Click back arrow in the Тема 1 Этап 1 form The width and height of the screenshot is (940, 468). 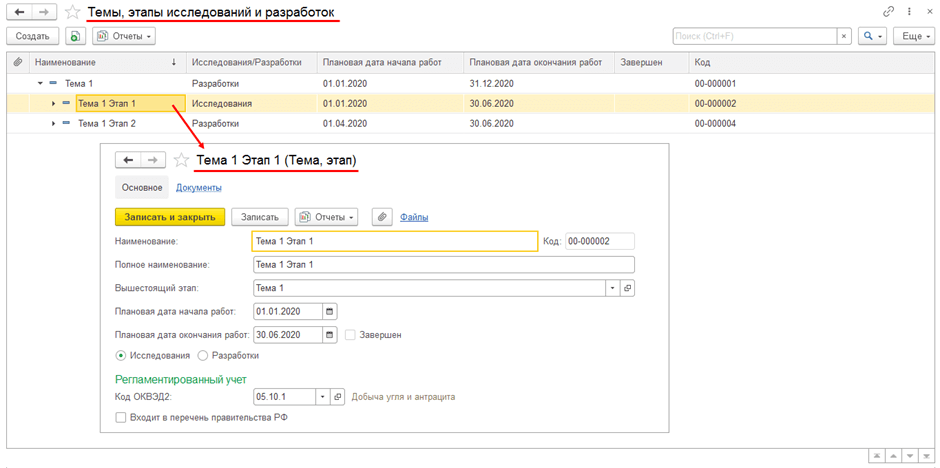click(128, 160)
